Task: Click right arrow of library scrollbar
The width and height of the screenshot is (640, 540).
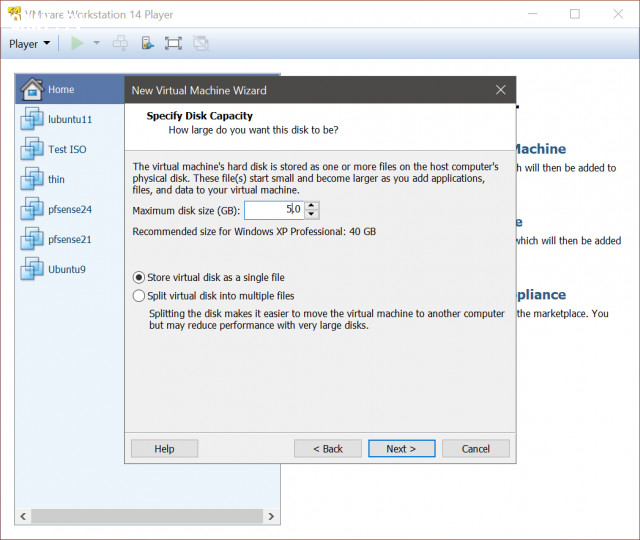Action: (271, 516)
